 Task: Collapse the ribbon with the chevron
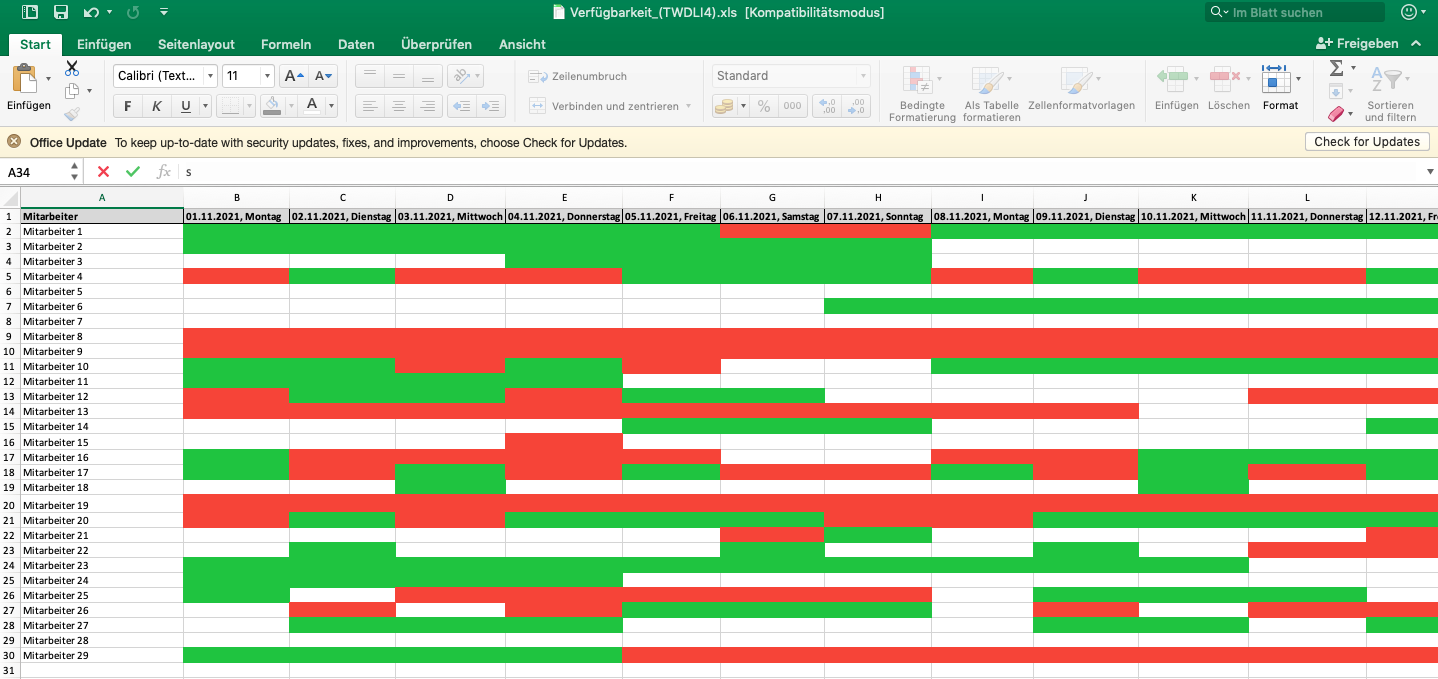coord(1416,44)
